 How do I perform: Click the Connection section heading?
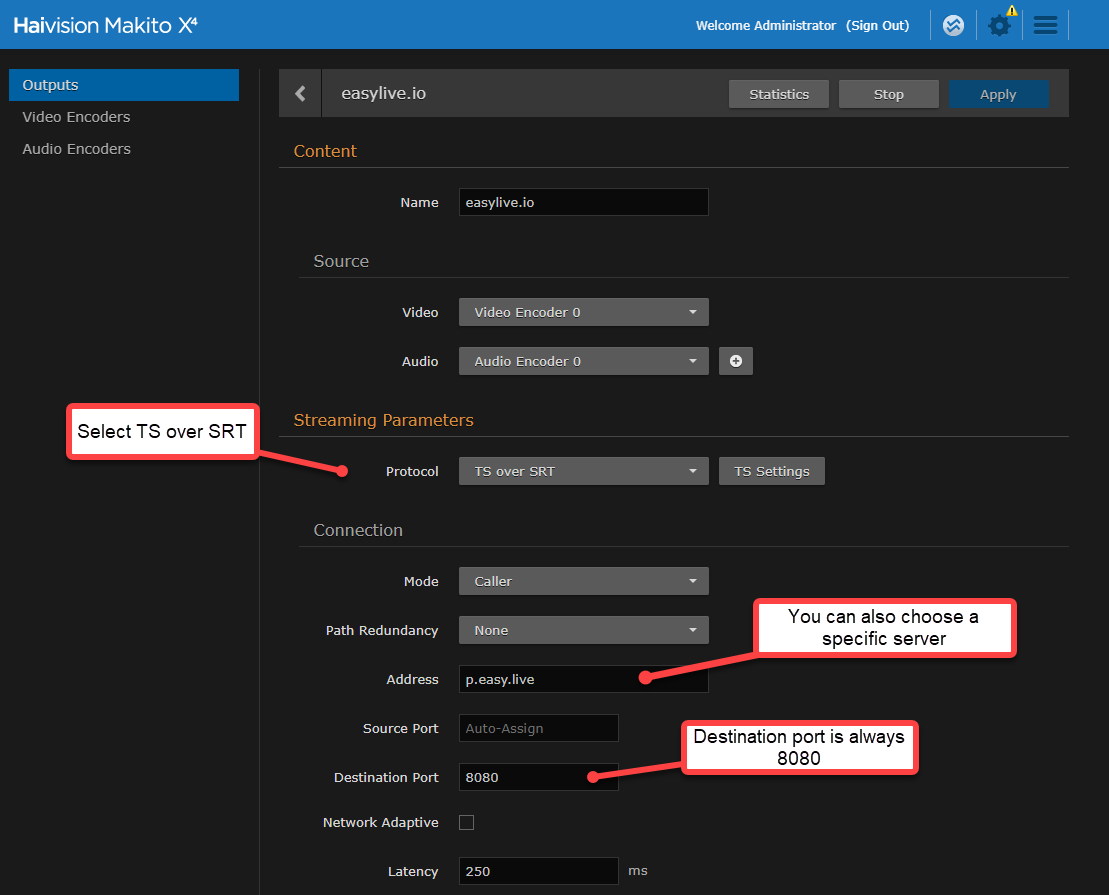(x=358, y=530)
